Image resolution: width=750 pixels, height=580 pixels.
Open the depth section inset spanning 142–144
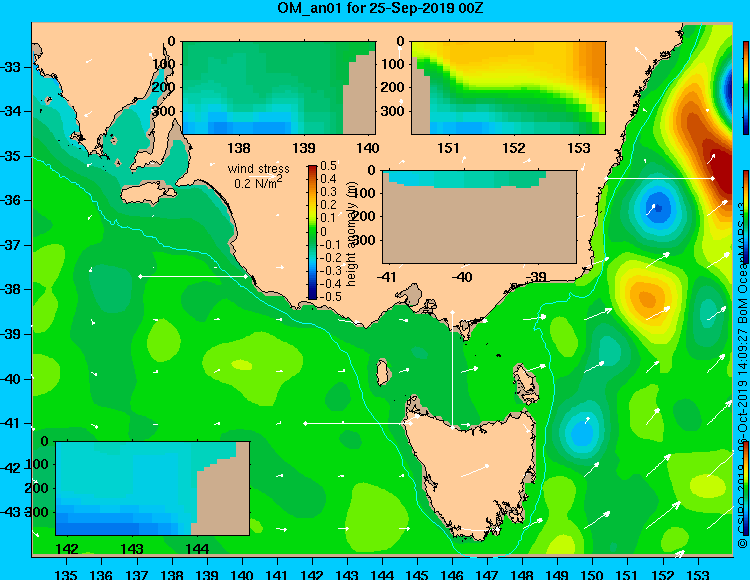[153, 488]
